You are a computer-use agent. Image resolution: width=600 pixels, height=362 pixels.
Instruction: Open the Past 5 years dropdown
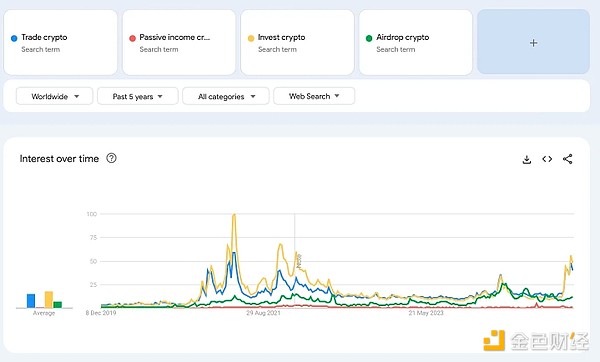coord(138,96)
